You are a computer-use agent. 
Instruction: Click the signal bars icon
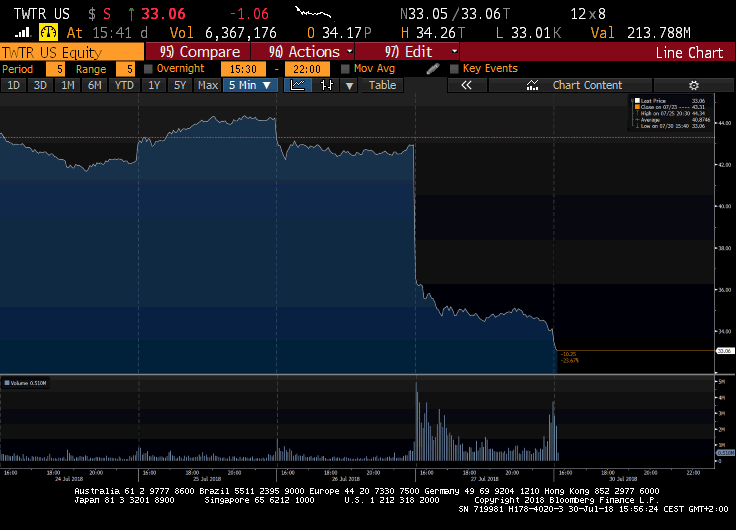(x=23, y=32)
